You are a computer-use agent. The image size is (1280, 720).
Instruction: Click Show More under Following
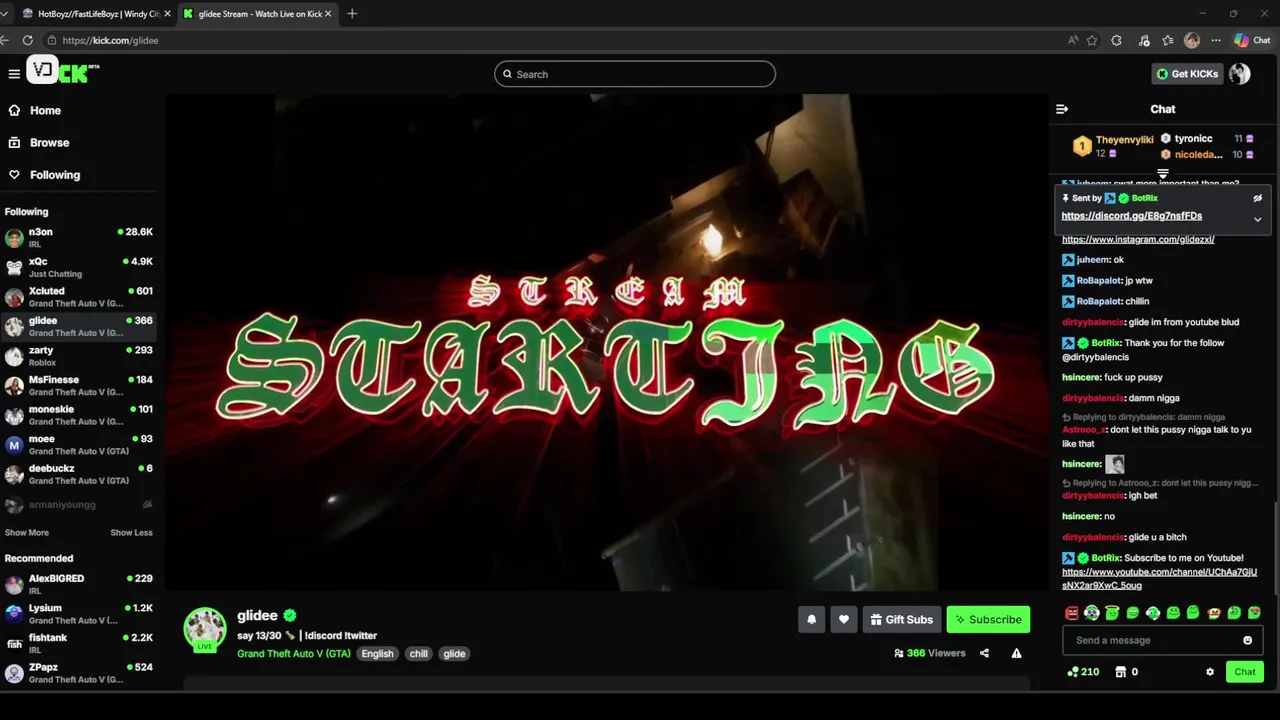[x=27, y=533]
